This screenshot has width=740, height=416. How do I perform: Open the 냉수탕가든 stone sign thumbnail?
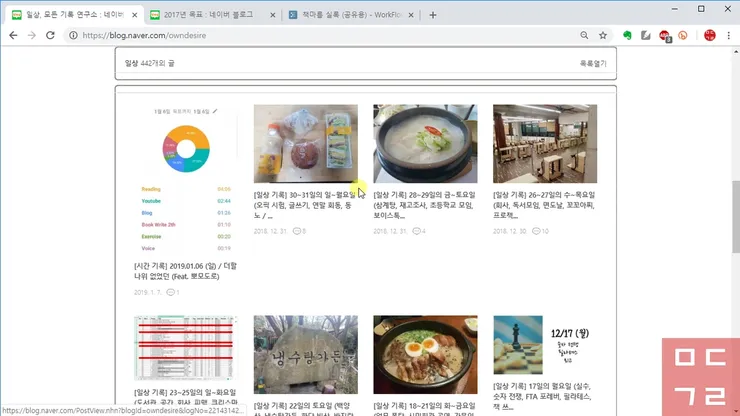pyautogui.click(x=306, y=355)
